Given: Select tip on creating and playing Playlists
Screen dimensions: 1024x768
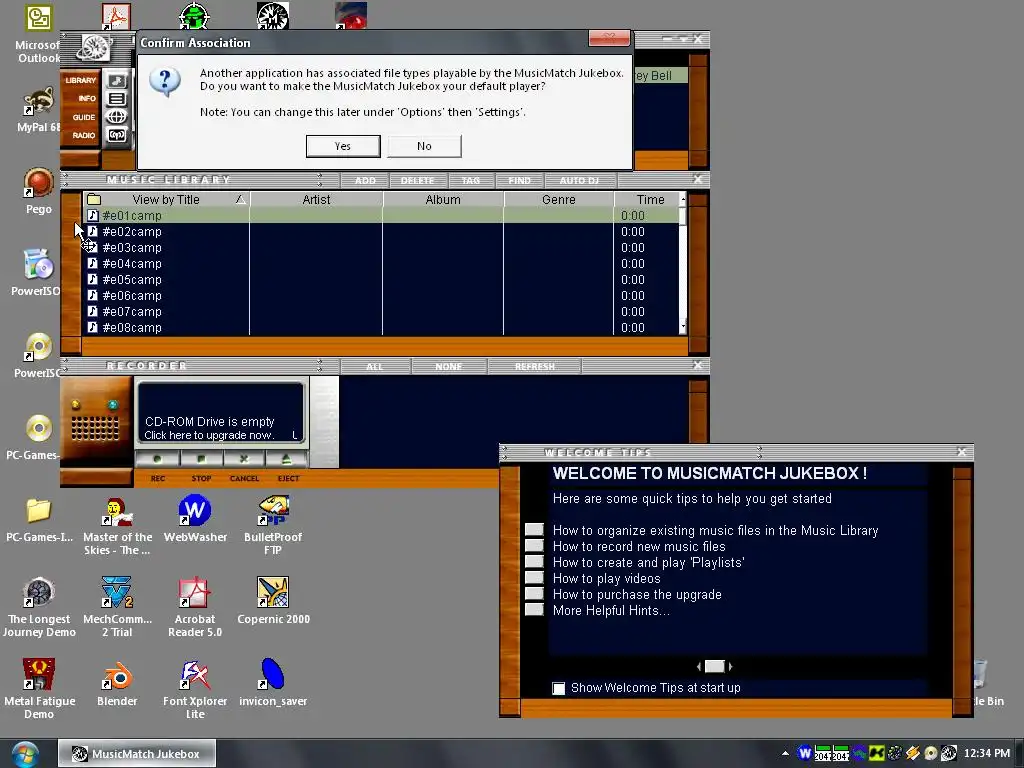Looking at the screenshot, I should click(534, 561).
